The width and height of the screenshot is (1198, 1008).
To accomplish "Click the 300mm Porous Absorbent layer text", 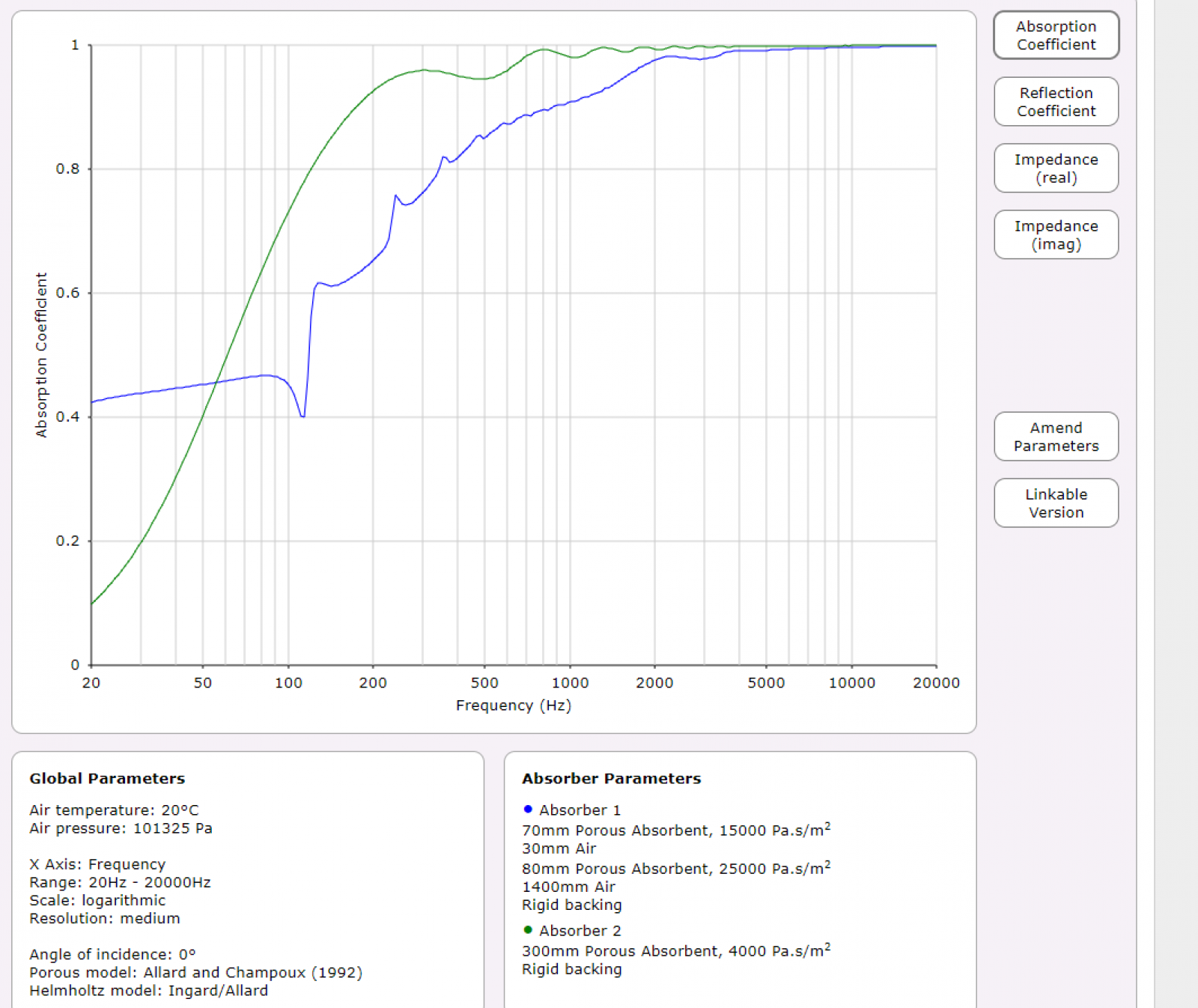I will tap(675, 951).
